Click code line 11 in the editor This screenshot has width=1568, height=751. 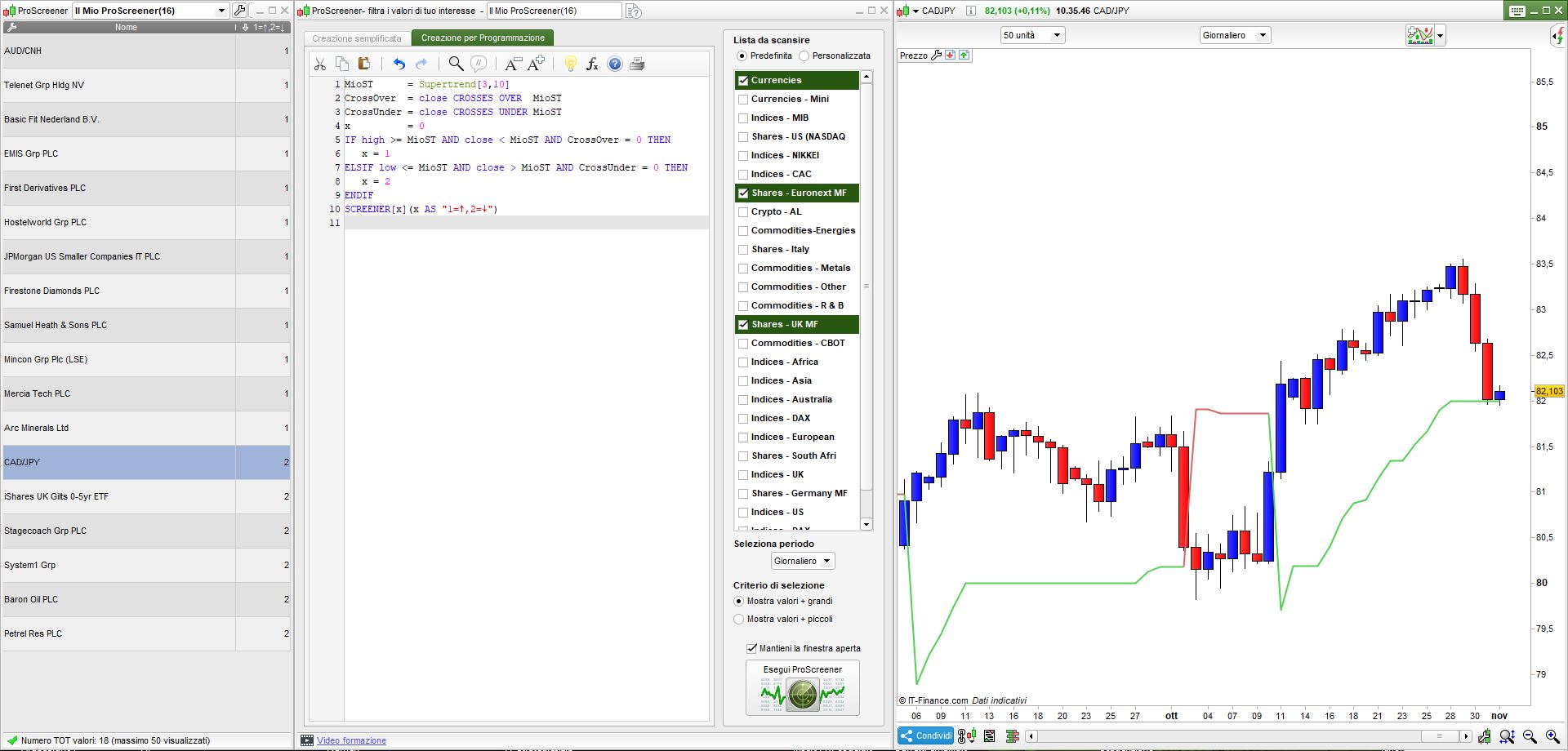pos(526,223)
